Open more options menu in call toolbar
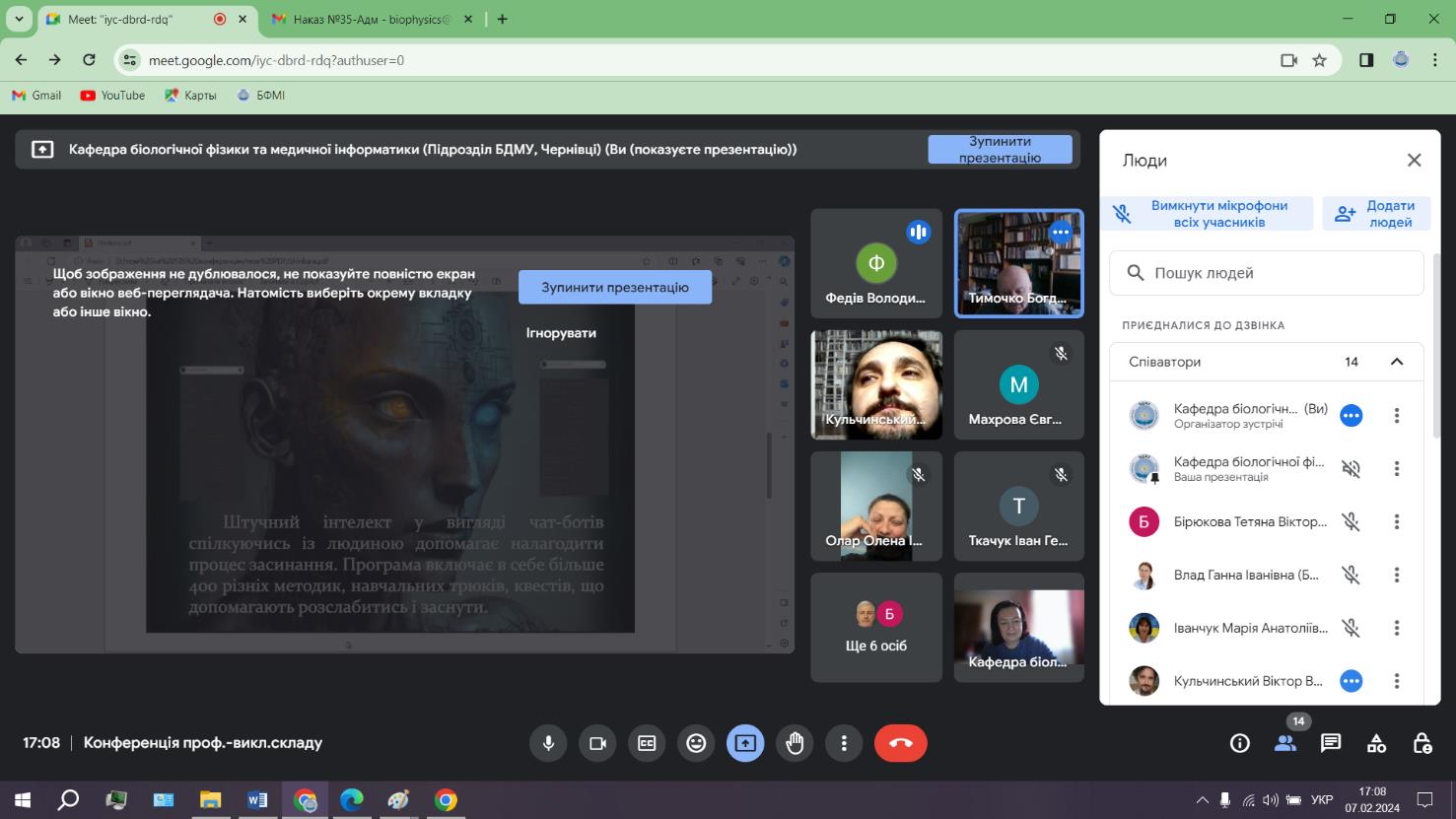 click(844, 743)
